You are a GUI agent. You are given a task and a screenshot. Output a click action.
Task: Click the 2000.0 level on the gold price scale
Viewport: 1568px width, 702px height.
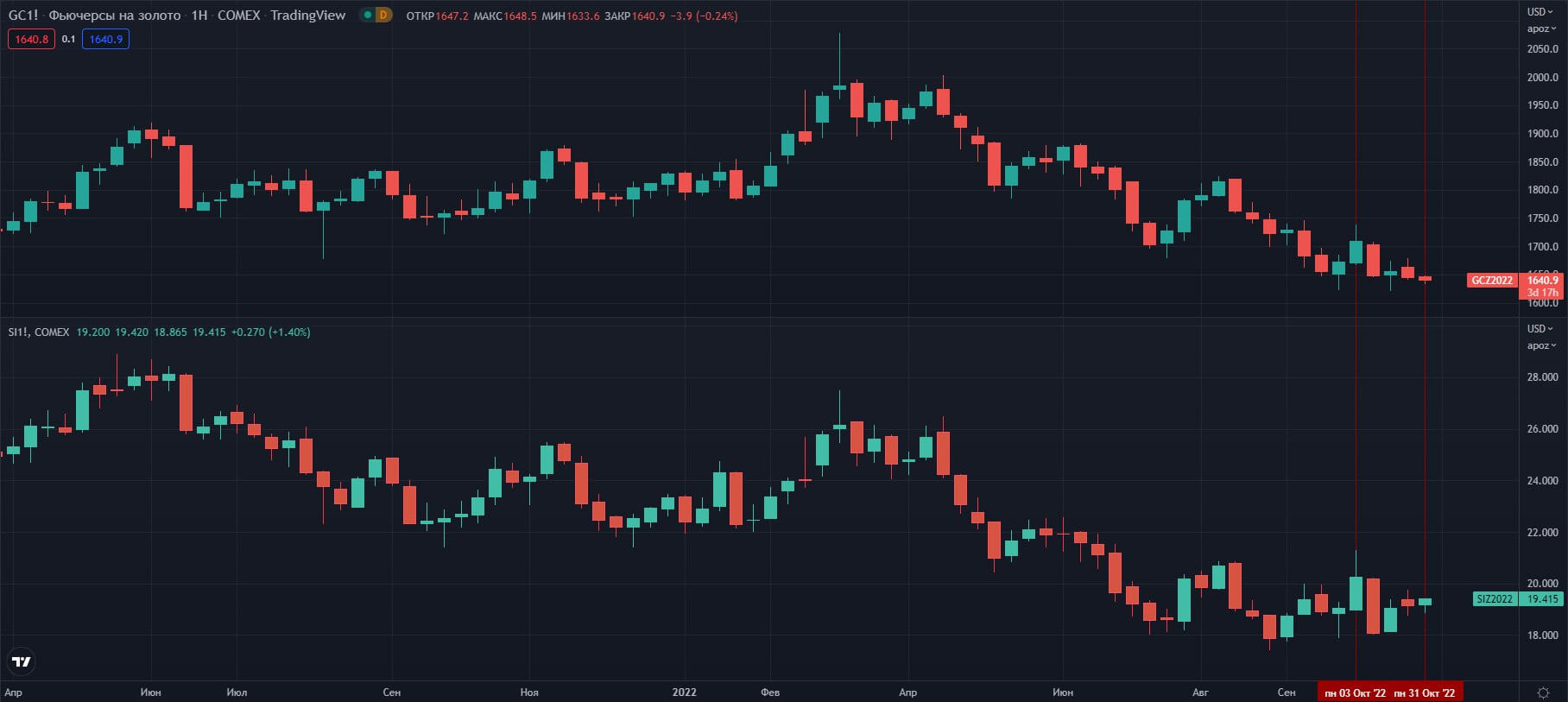pos(1542,77)
